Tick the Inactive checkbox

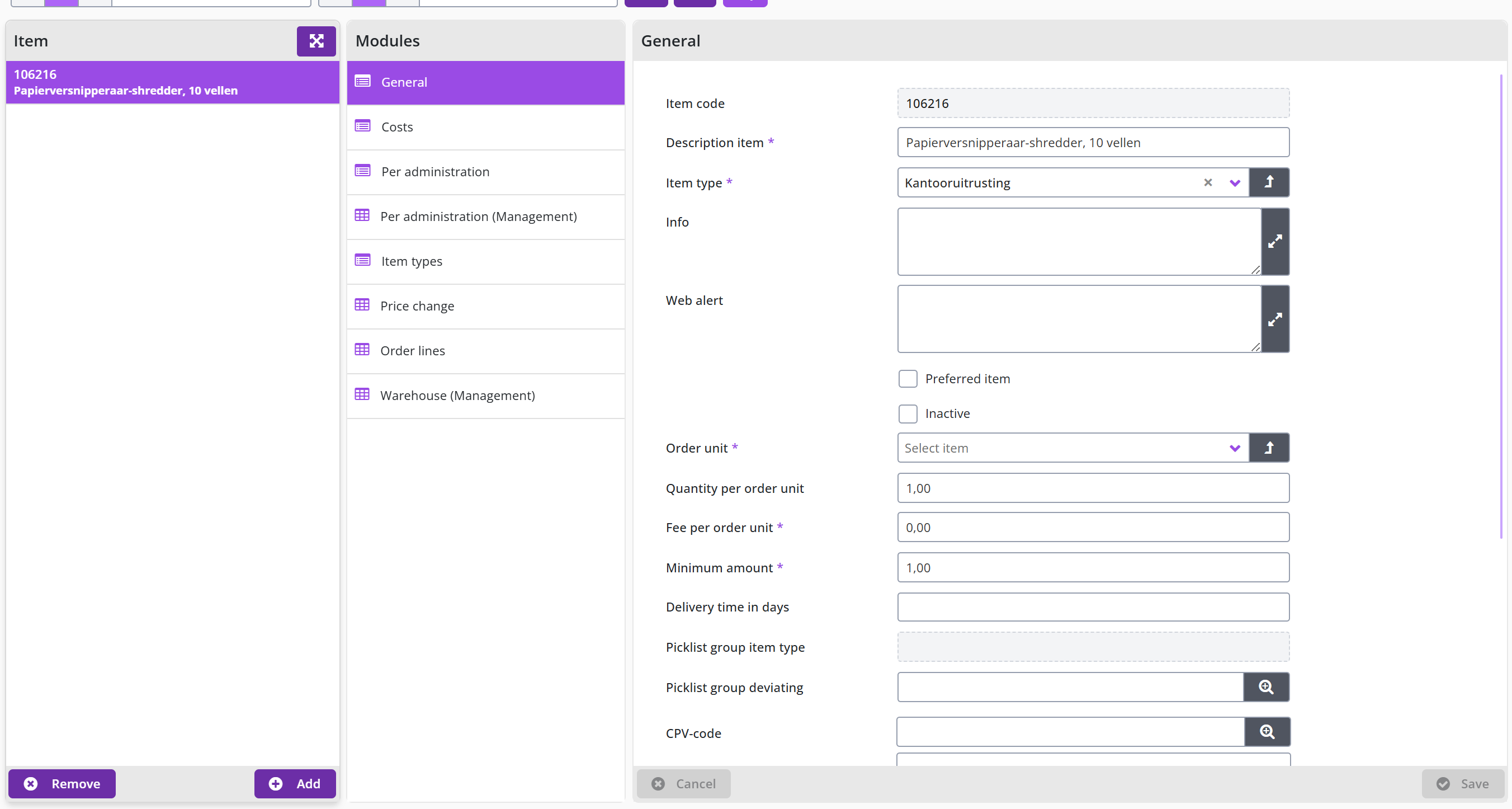[908, 413]
